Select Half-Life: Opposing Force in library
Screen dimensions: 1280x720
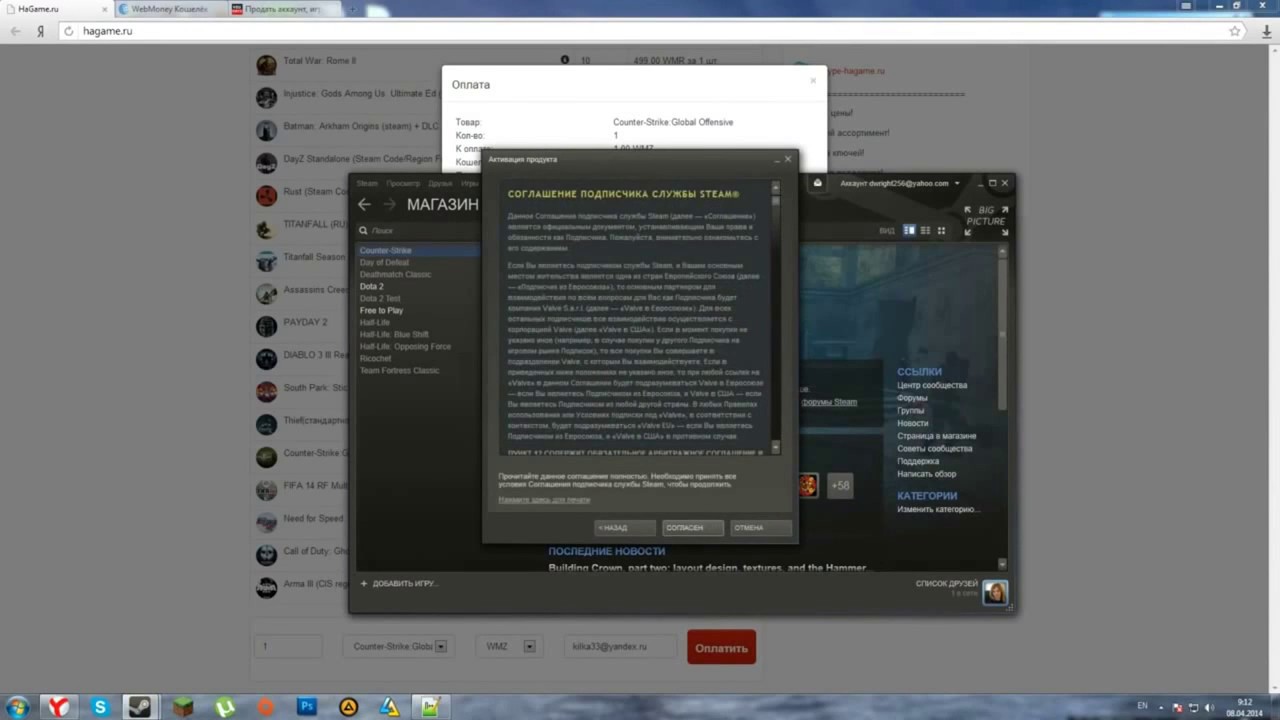coord(405,346)
